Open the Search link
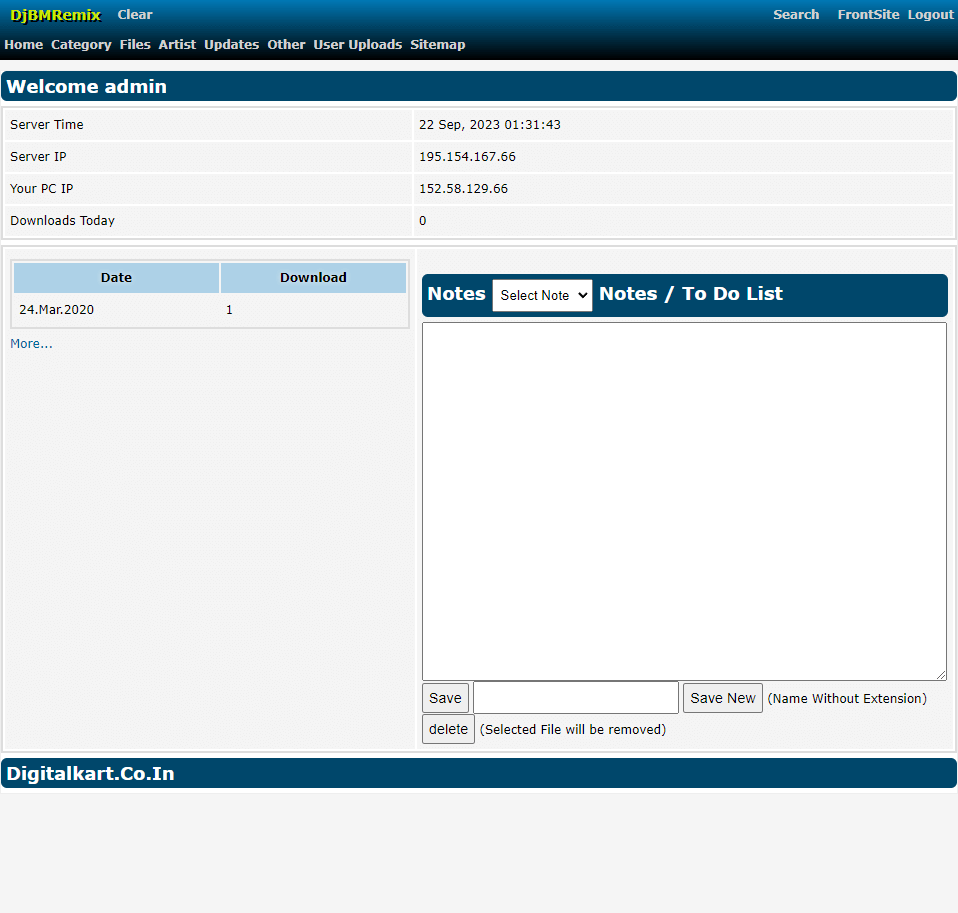Viewport: 958px width, 913px height. (x=796, y=15)
